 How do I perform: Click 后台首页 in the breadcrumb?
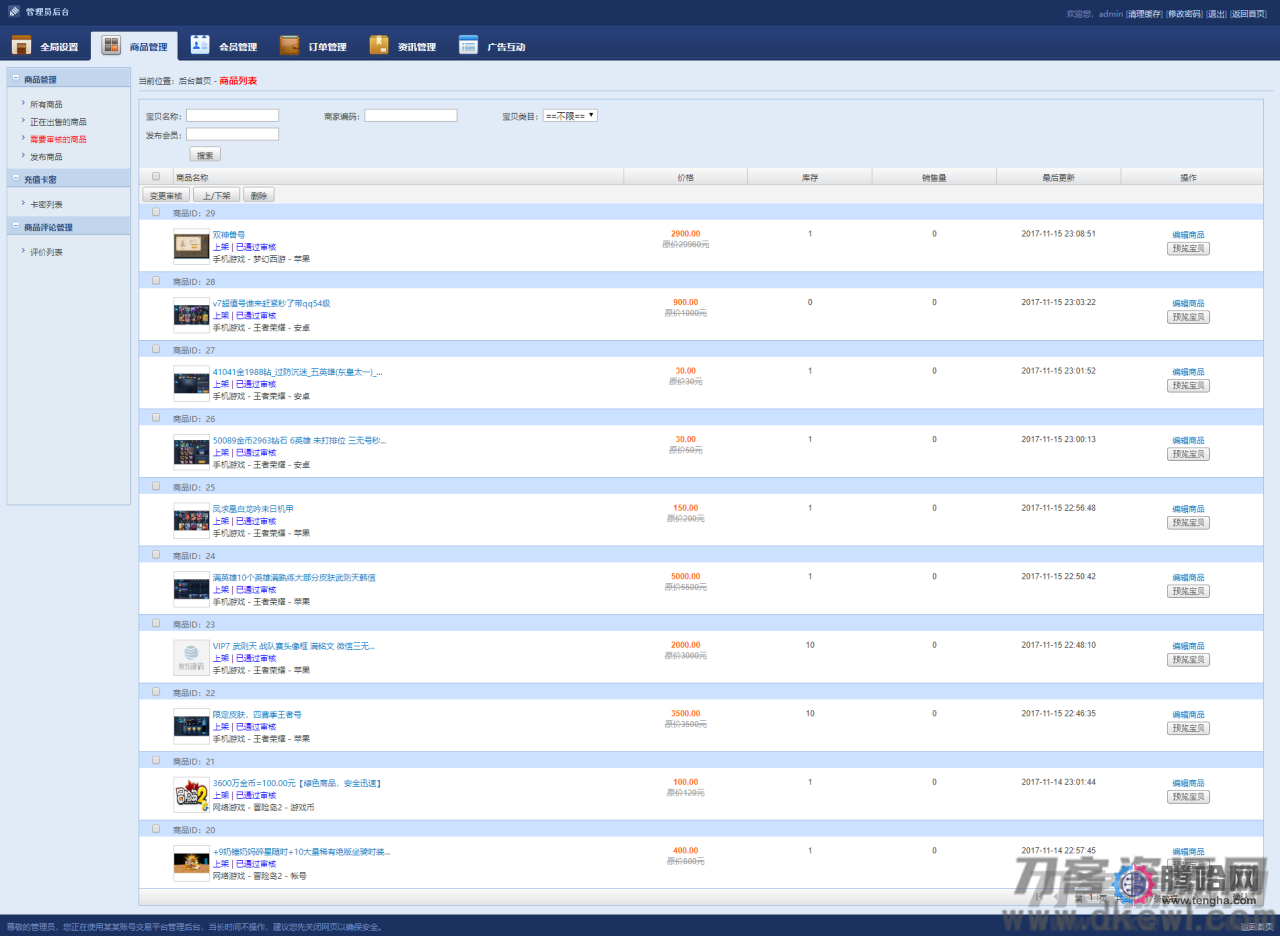click(195, 81)
